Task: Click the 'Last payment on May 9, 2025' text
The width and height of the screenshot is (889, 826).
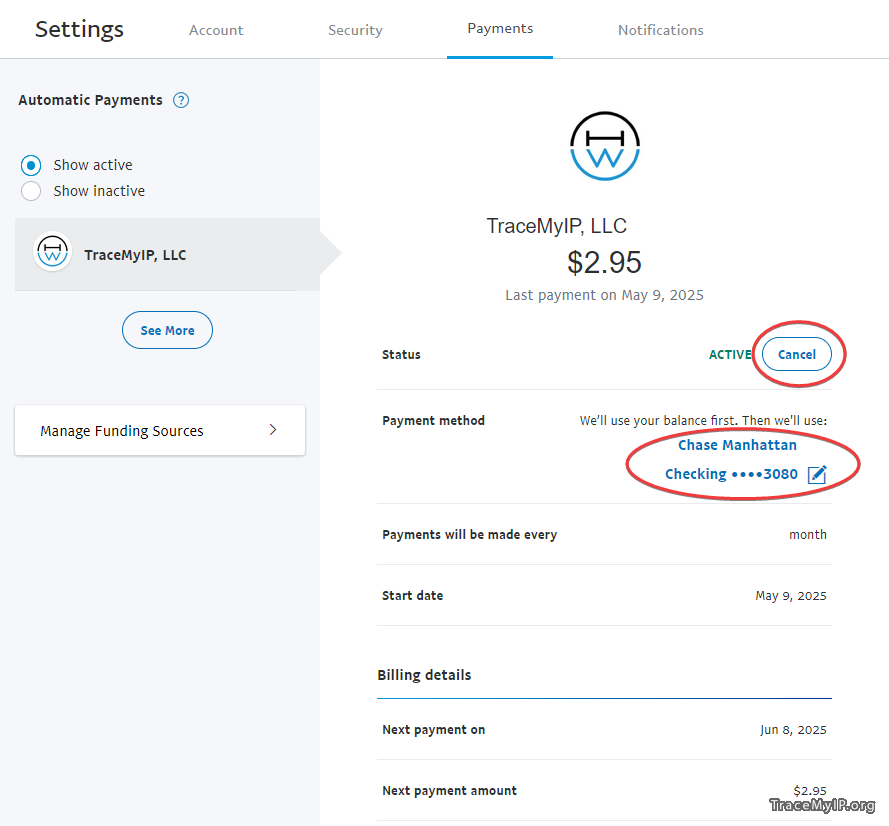Action: tap(604, 295)
